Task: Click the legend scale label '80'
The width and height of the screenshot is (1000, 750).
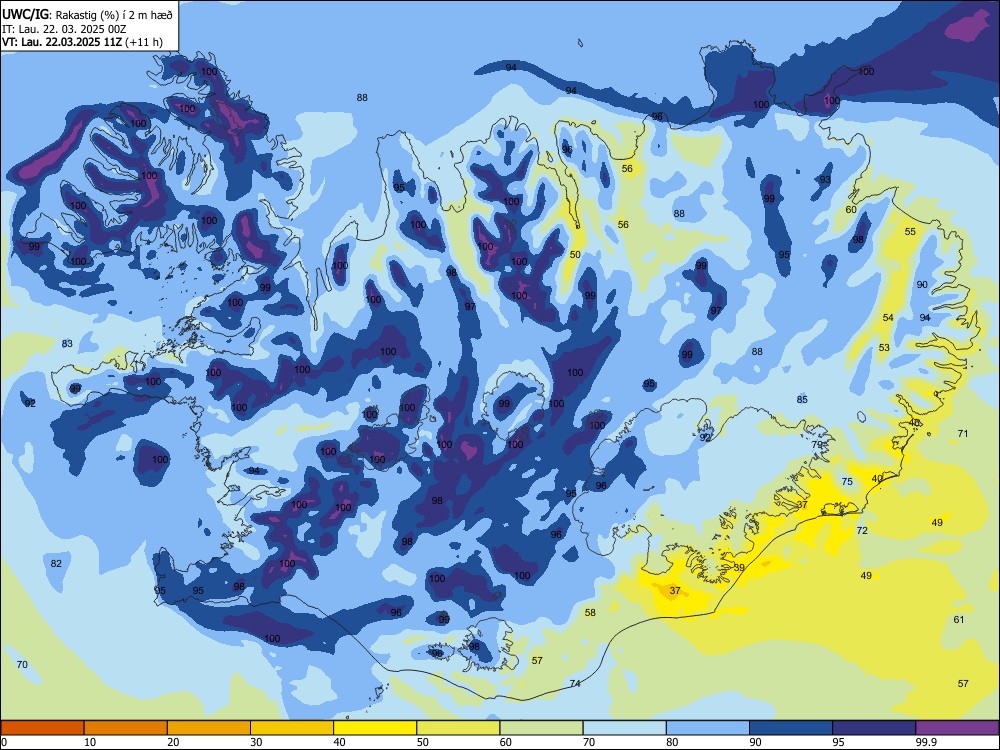Action: (x=672, y=742)
